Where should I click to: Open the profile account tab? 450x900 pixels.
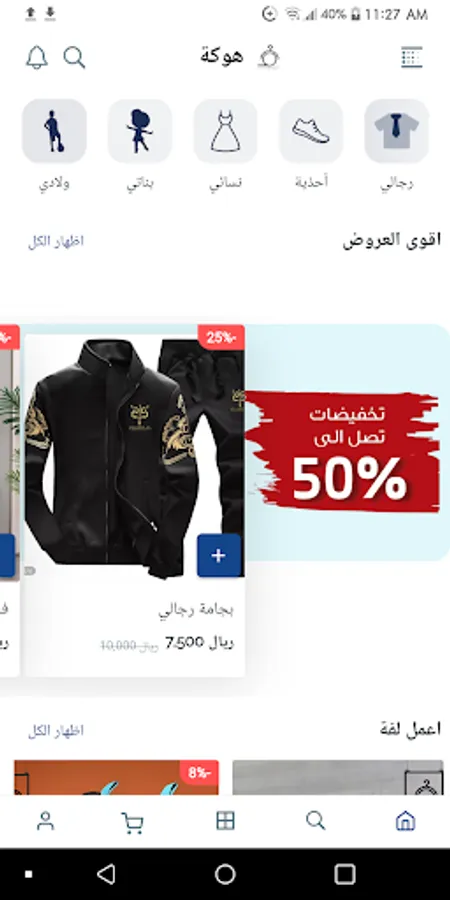click(45, 821)
